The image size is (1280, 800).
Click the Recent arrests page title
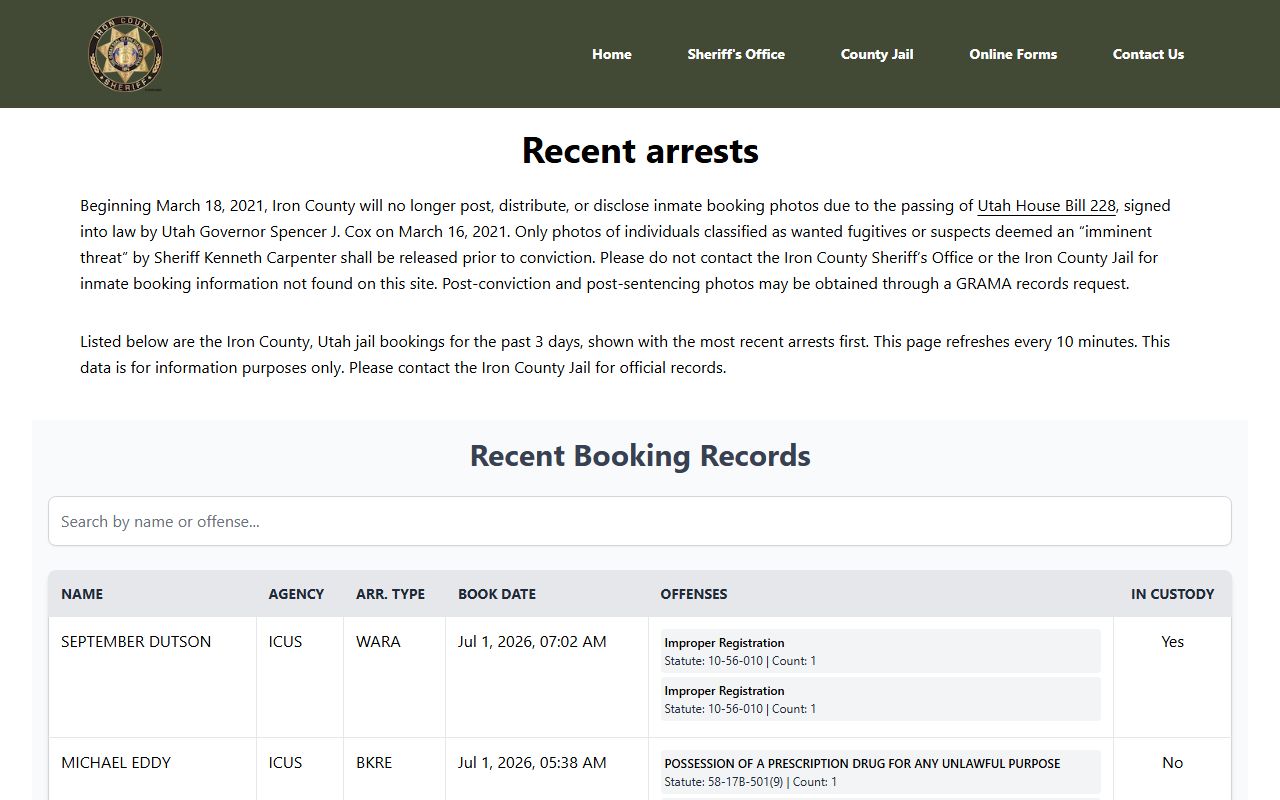pyautogui.click(x=640, y=150)
